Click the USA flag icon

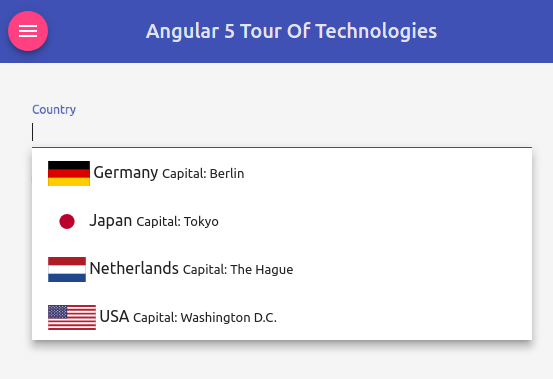click(x=72, y=317)
